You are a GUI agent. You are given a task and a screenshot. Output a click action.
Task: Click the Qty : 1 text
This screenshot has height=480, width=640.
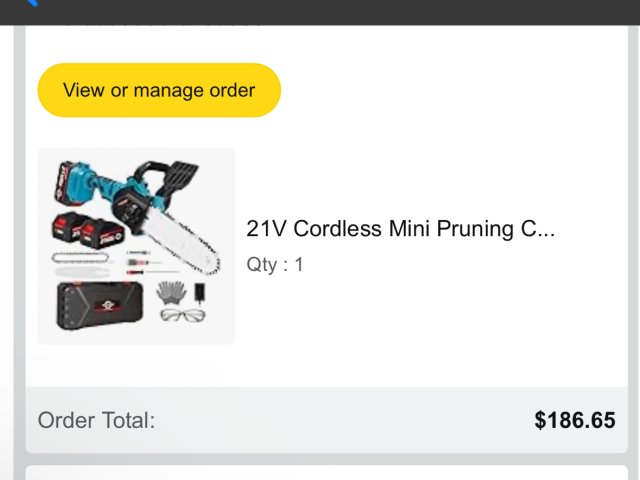point(275,265)
